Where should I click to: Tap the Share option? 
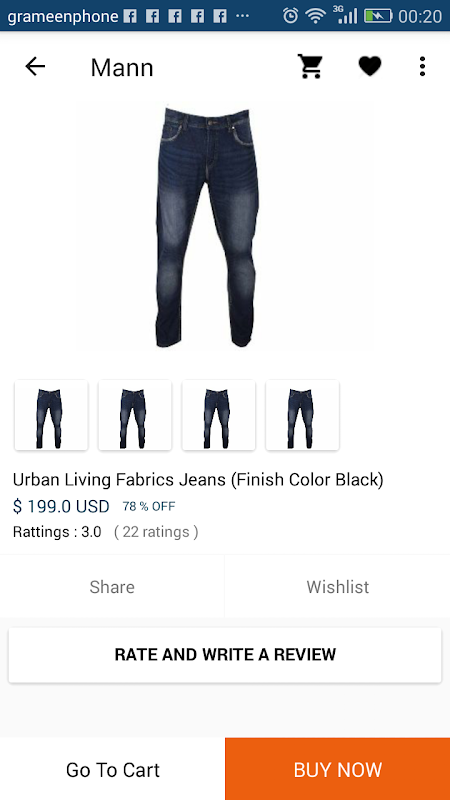point(112,587)
